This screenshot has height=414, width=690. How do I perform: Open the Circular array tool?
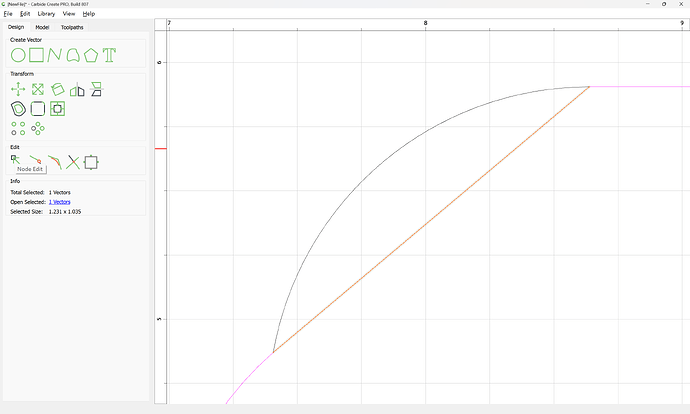click(x=38, y=128)
